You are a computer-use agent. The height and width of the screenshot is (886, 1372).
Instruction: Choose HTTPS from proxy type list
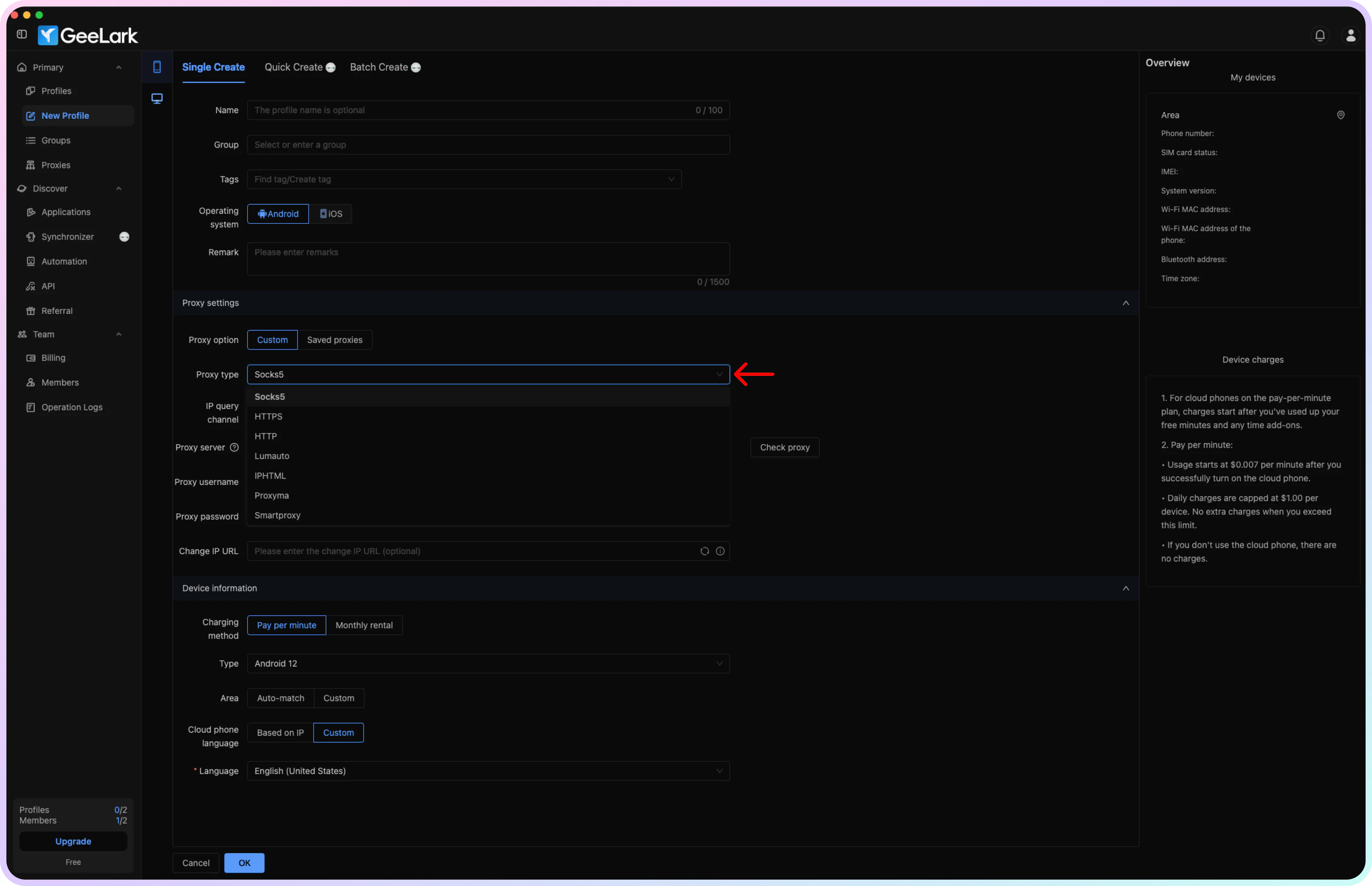[268, 417]
